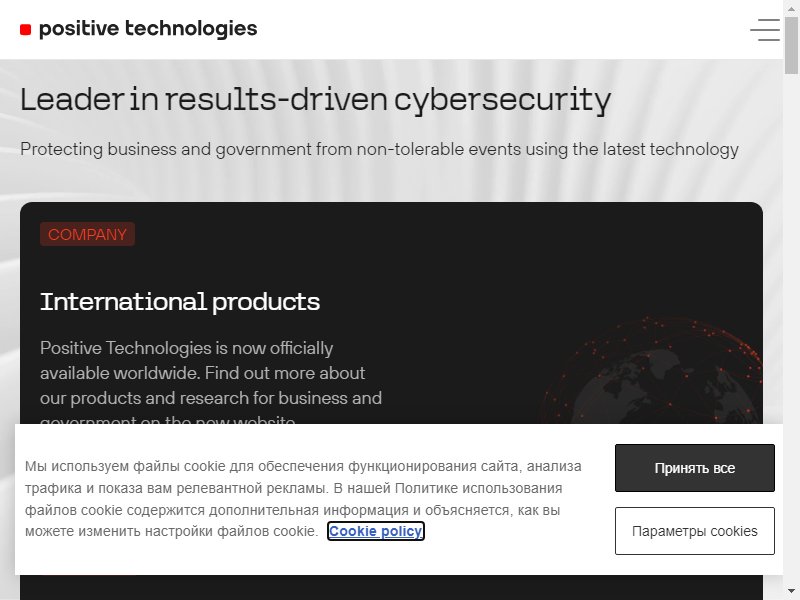Click the vertical scrollbar thumb
This screenshot has height=600, width=800.
[x=791, y=45]
